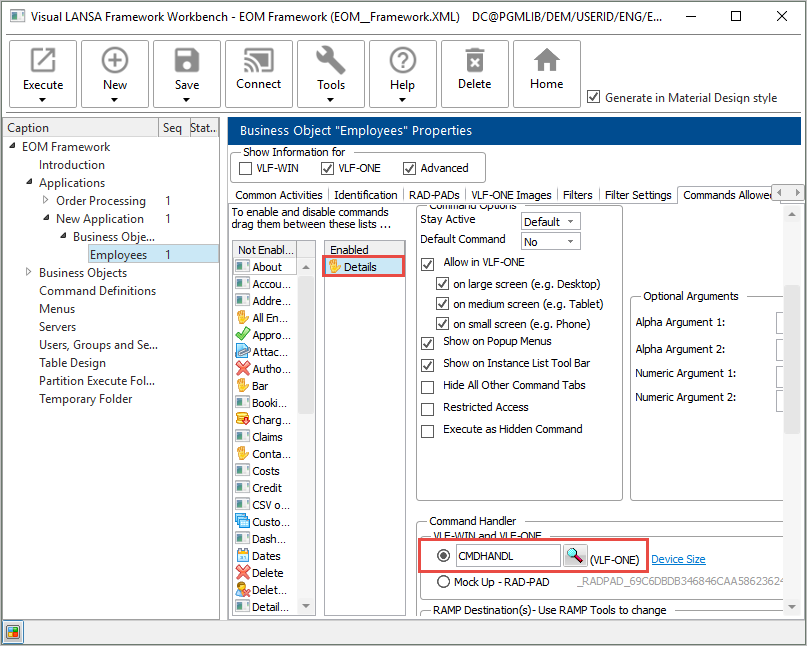Click the Not Enabled list scrollbar thumb

coord(306,344)
